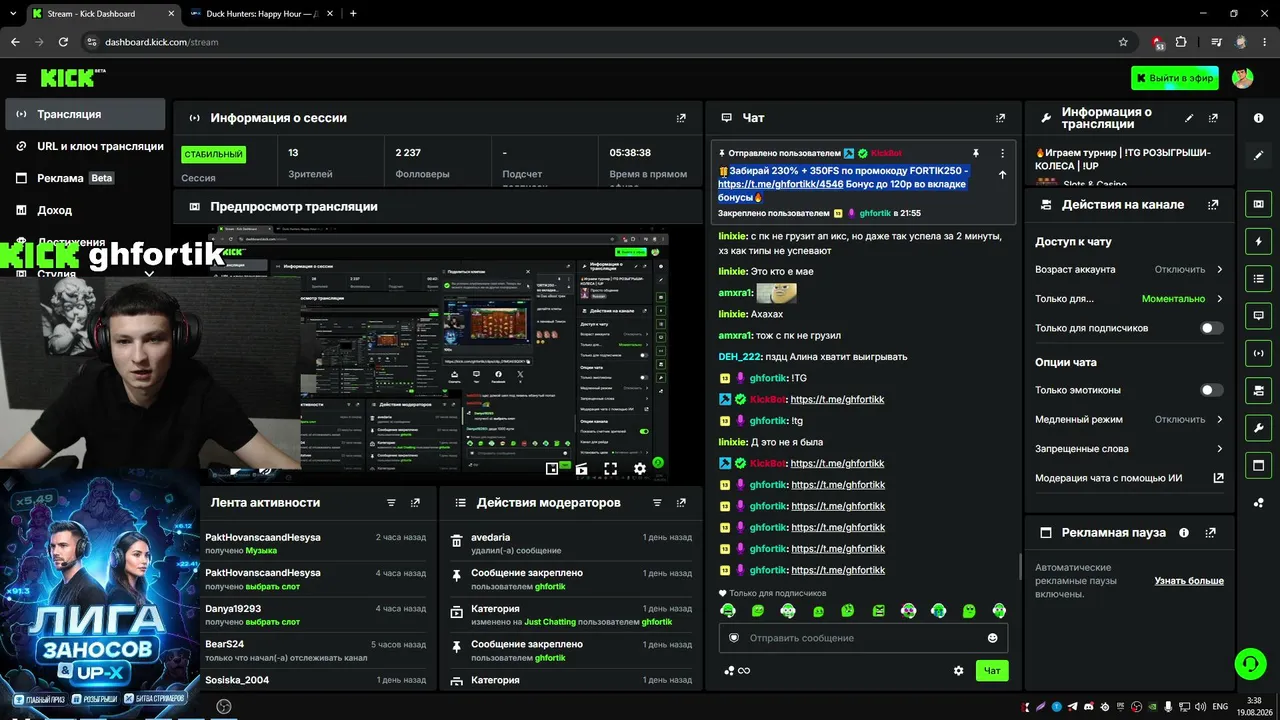Bookmark this page with the star icon

pos(1123,42)
